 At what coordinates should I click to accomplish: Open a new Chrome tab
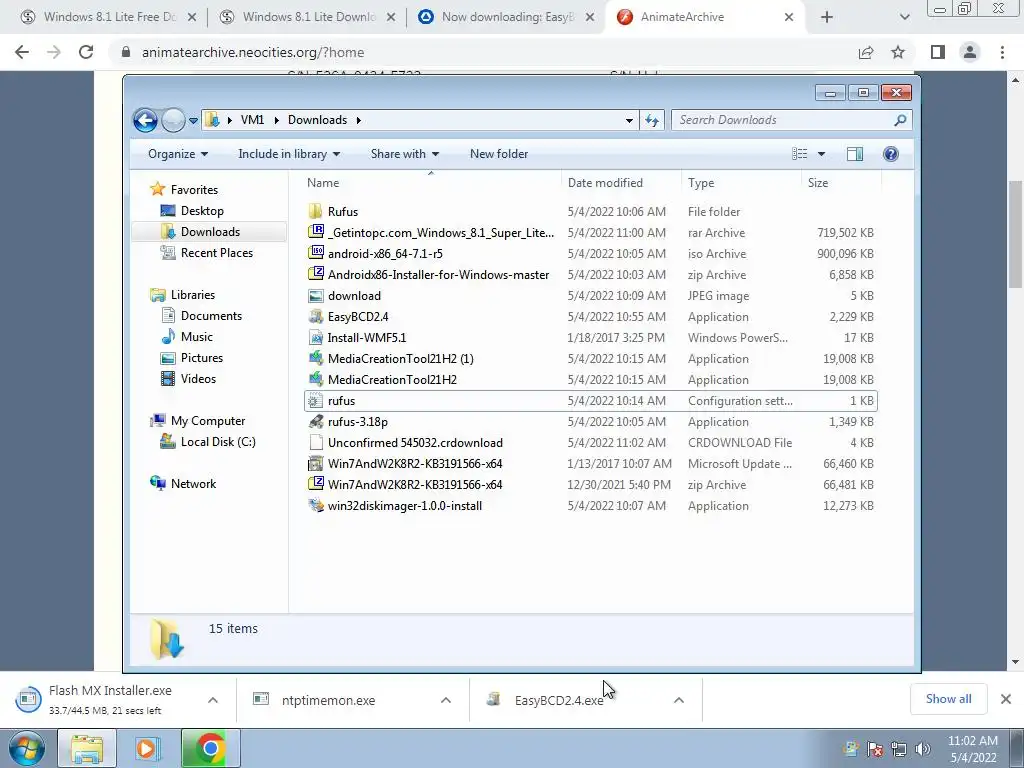827,18
